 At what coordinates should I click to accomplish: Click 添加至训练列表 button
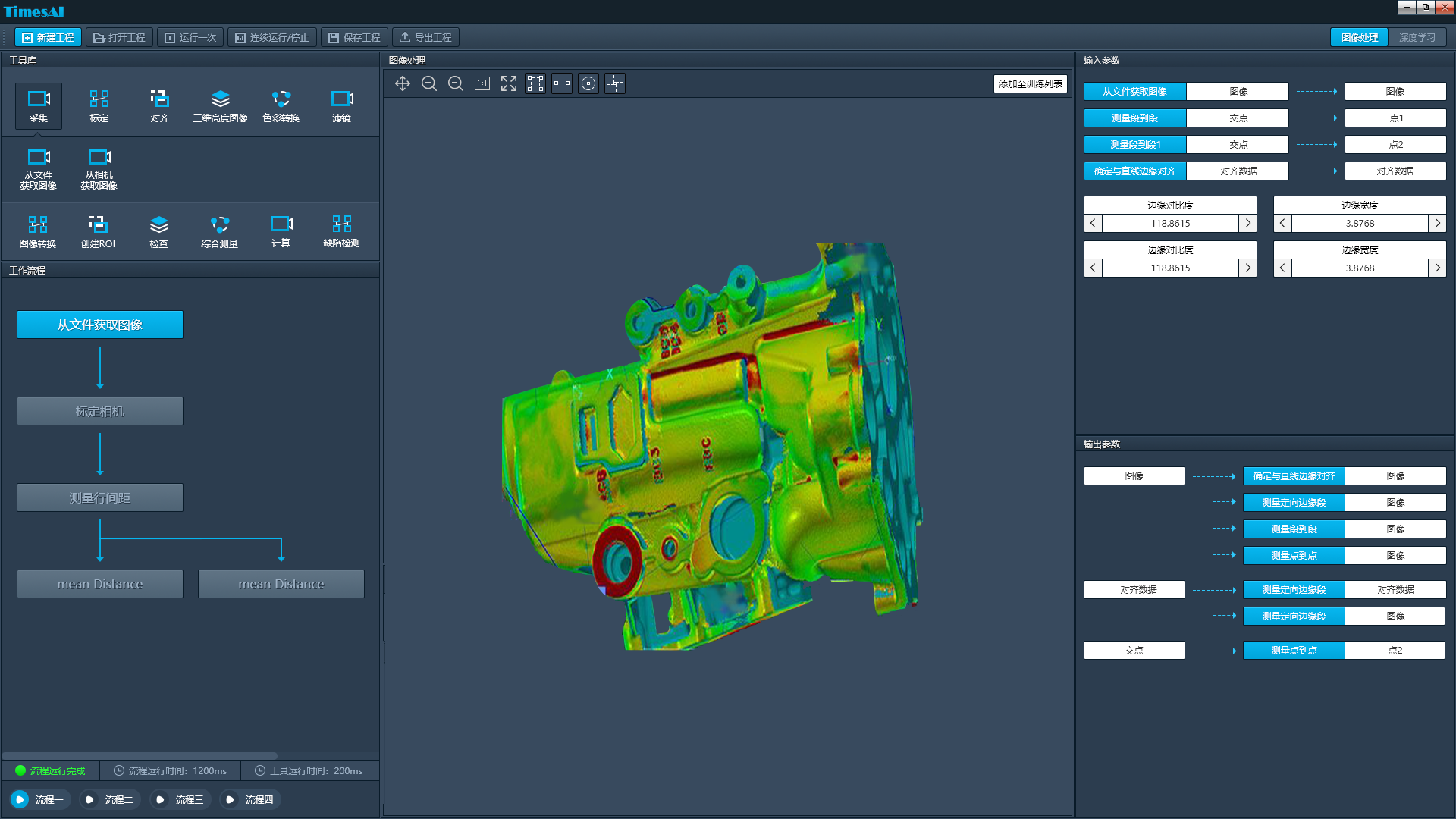coord(1031,83)
